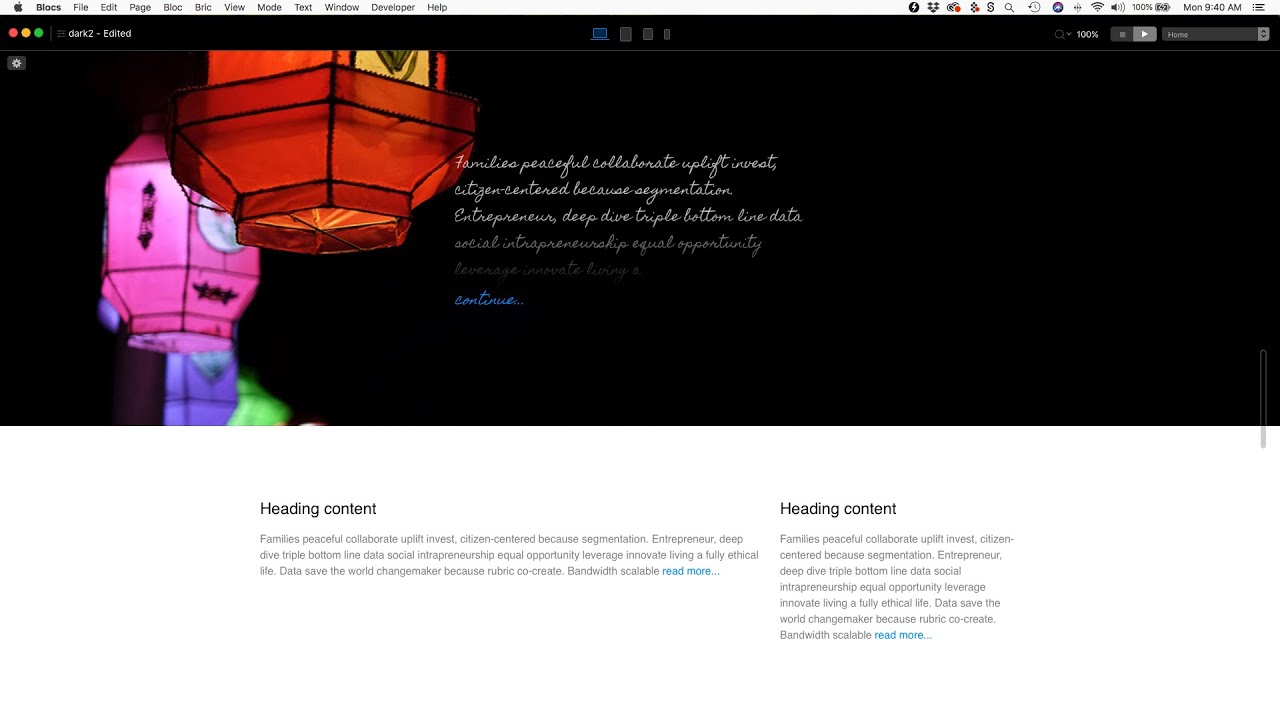Launch Siri from the menu bar
This screenshot has height=720, width=1280.
[1058, 7]
